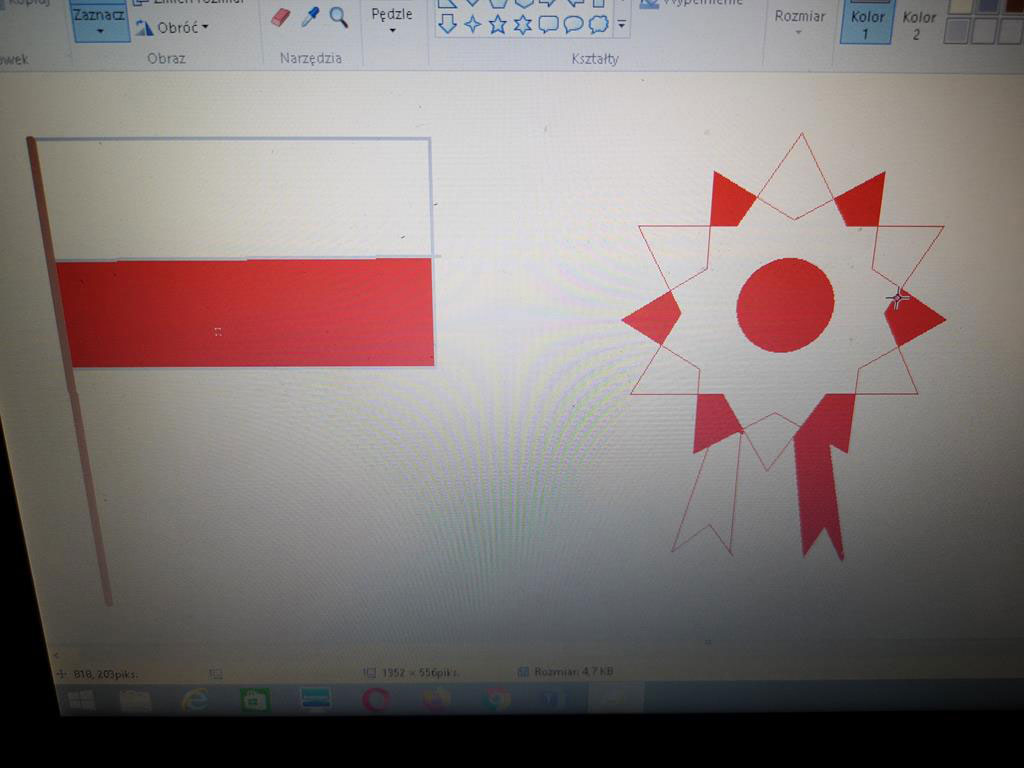This screenshot has width=1024, height=768.
Task: Choose the five-point star shape
Action: pos(497,24)
